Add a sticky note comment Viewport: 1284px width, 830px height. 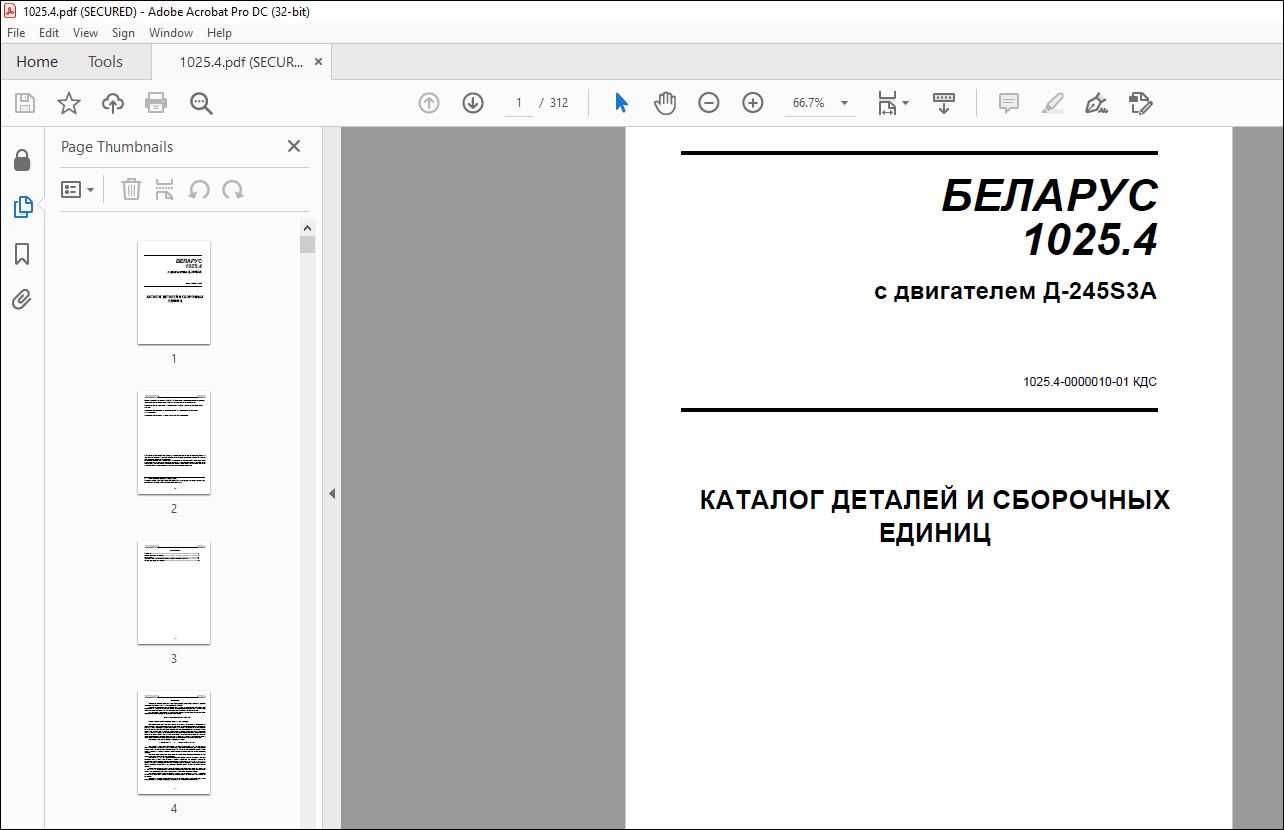(1009, 103)
